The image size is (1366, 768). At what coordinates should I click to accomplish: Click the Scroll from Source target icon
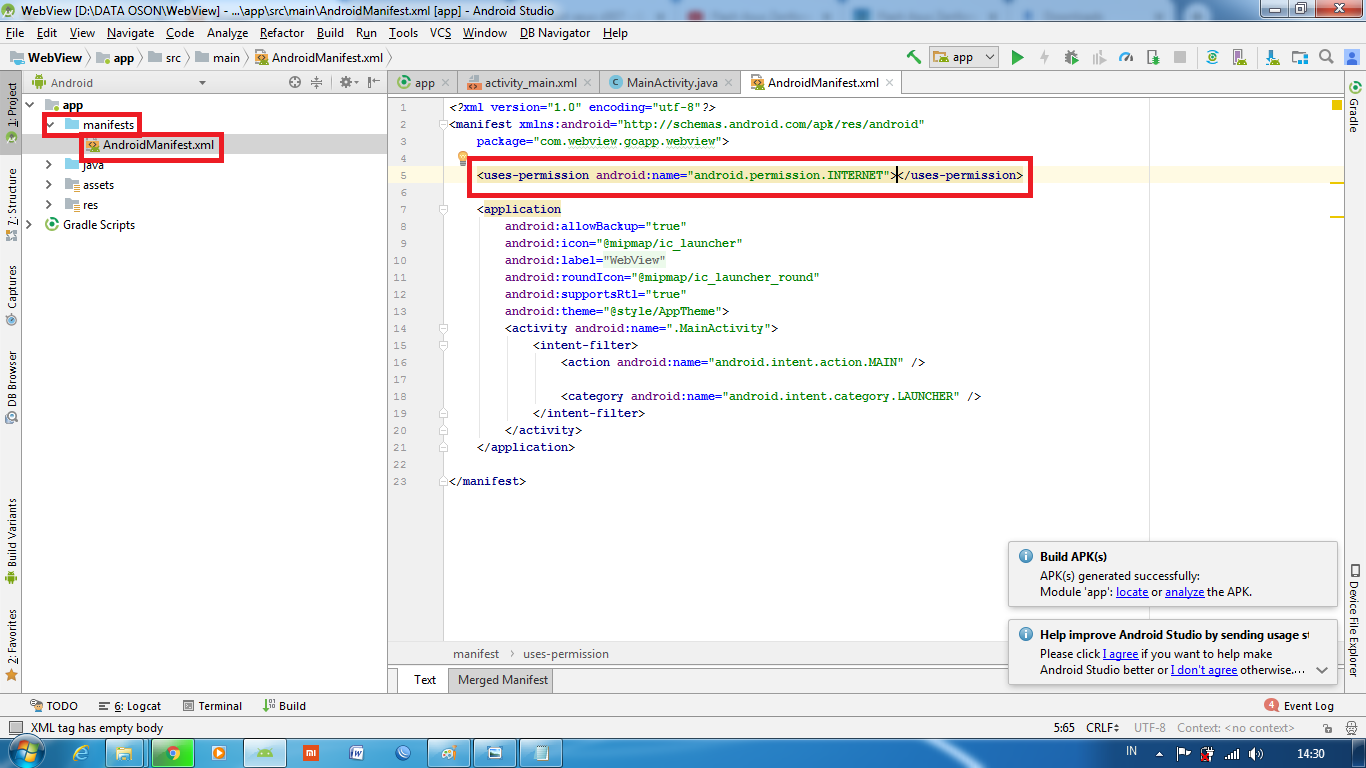[x=295, y=83]
